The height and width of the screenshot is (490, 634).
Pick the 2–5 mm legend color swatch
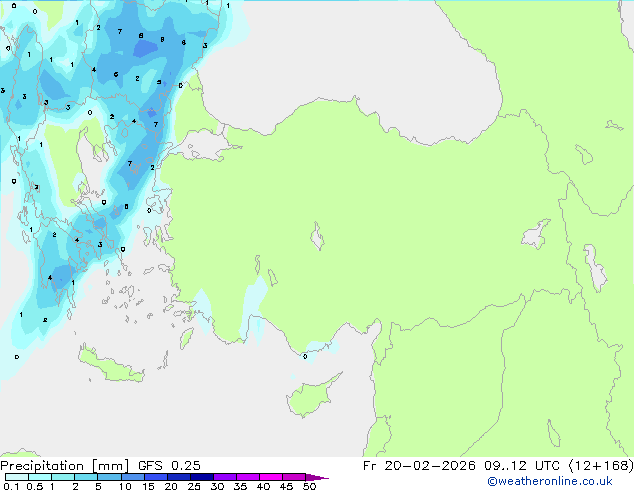86,477
